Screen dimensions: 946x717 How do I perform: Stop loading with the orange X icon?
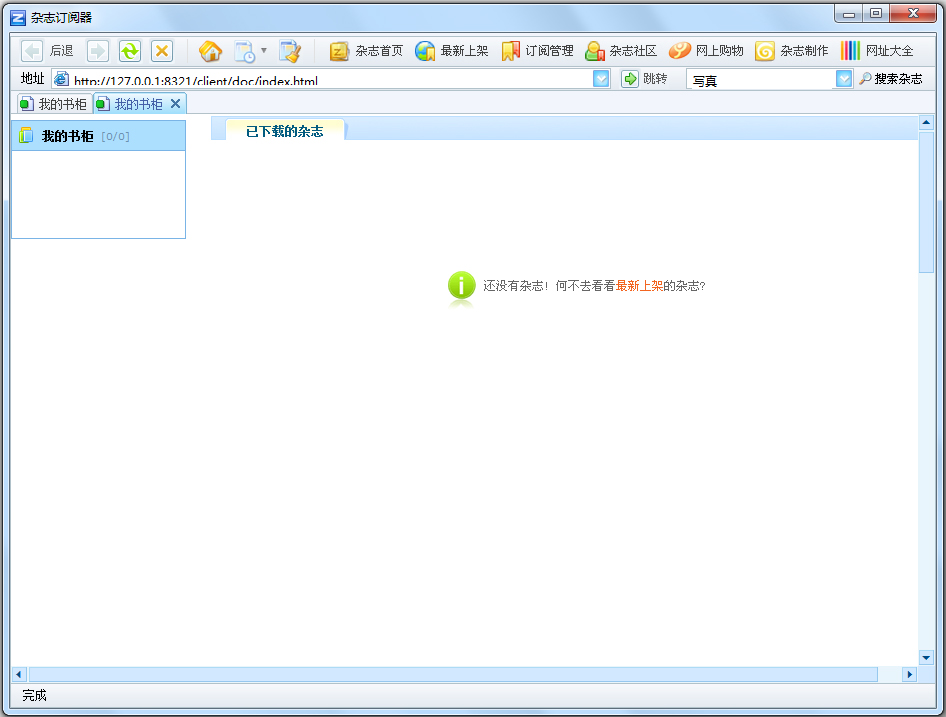pos(162,51)
